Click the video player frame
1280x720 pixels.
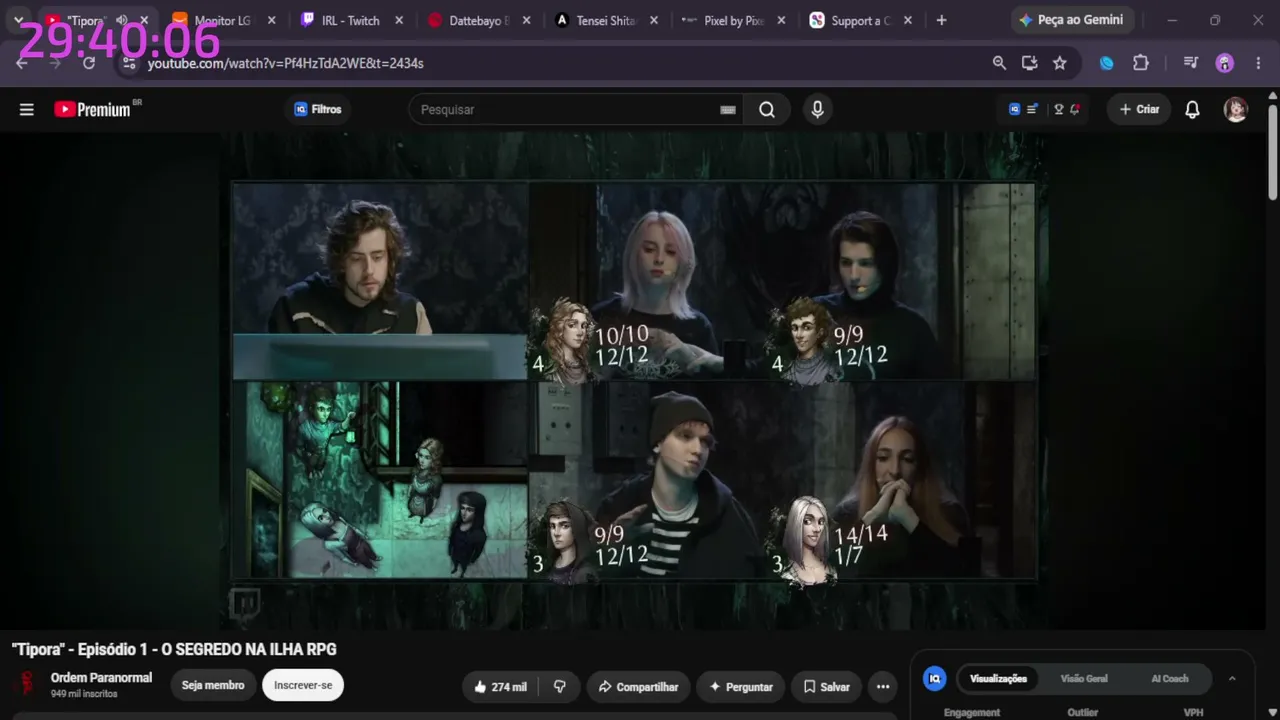(634, 380)
